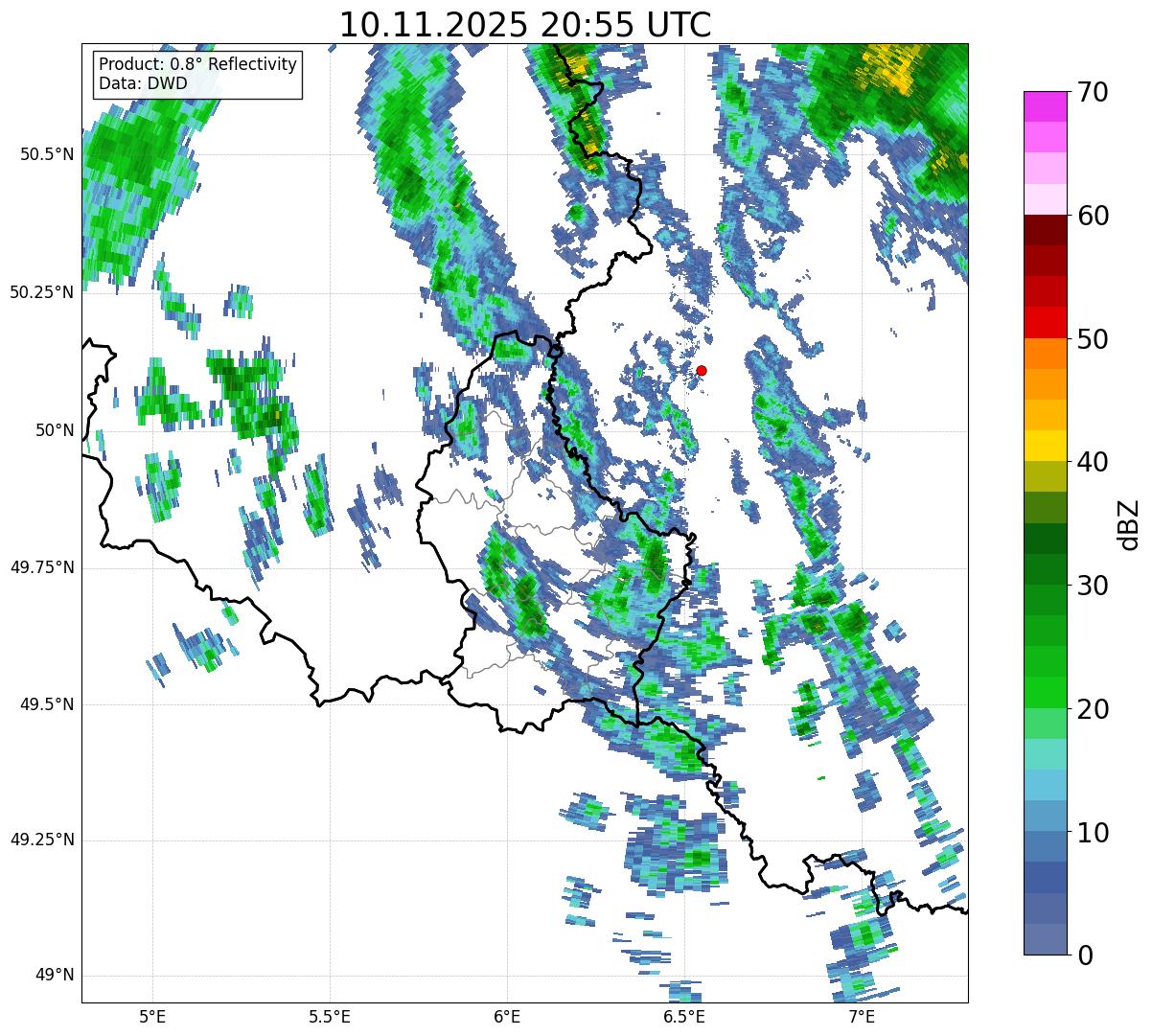The width and height of the screenshot is (1152, 1036).
Task: Click the 6°E longitude label
Action: pyautogui.click(x=507, y=1017)
